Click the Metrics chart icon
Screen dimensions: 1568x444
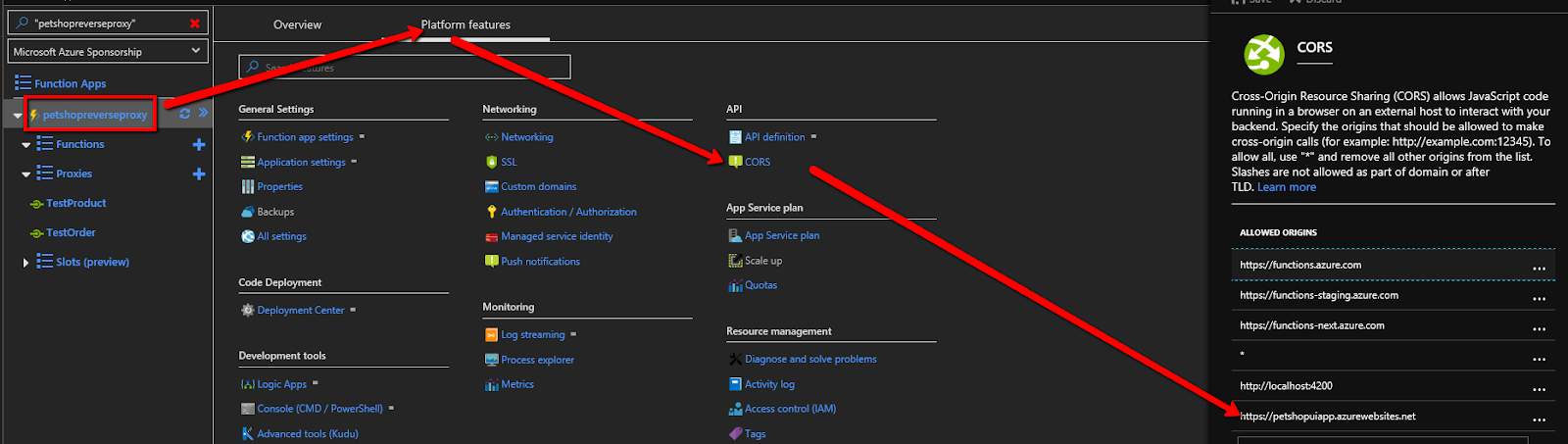coord(492,384)
